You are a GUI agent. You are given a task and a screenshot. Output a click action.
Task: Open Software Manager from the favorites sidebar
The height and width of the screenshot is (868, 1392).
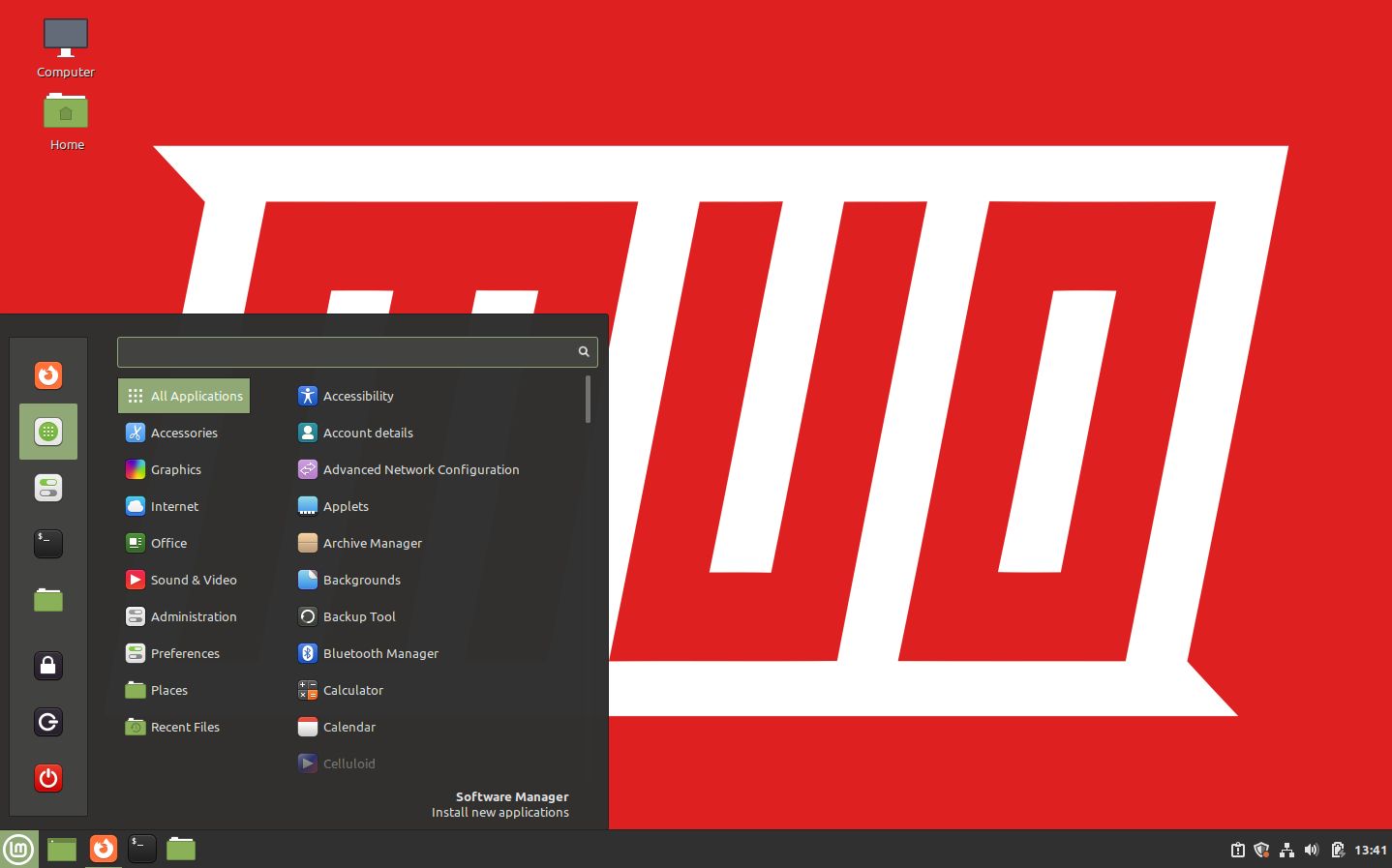click(48, 432)
